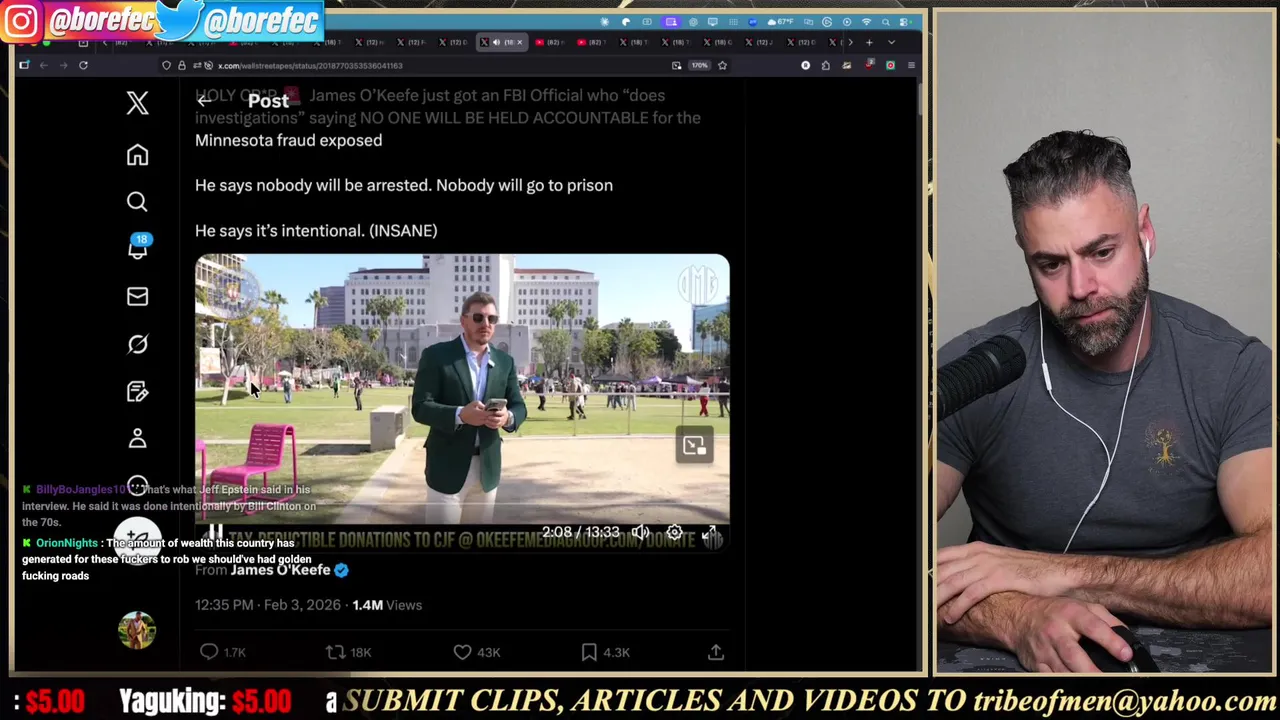The width and height of the screenshot is (1280, 720).
Task: Click the mini-player icon on the video
Action: coord(694,446)
